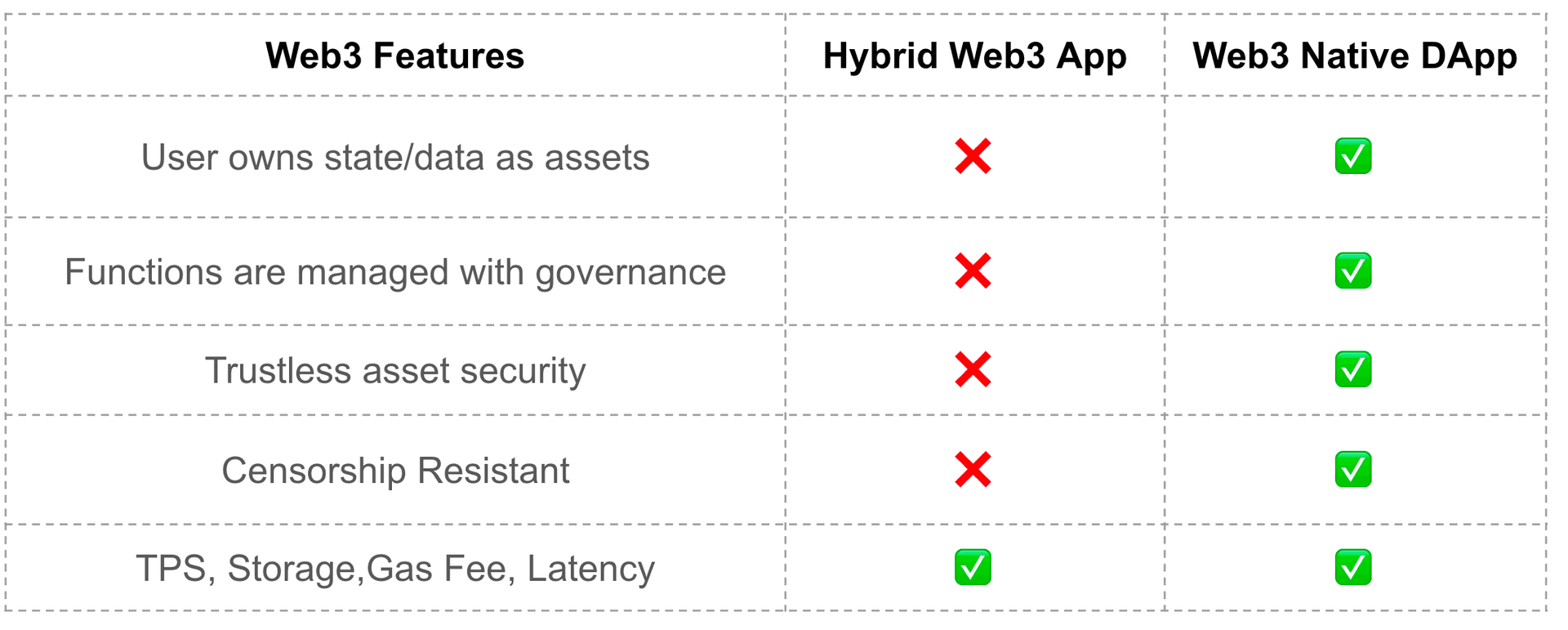Click Native DApp's check for trustless asset security
The height and width of the screenshot is (630, 1568).
pos(1352,369)
